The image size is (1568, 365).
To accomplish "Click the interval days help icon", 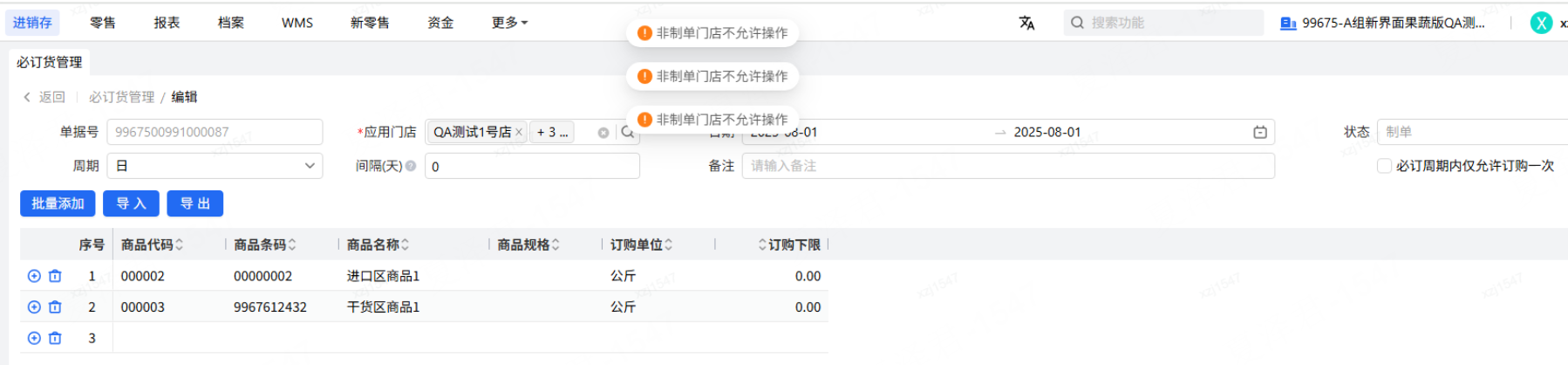I will click(410, 166).
